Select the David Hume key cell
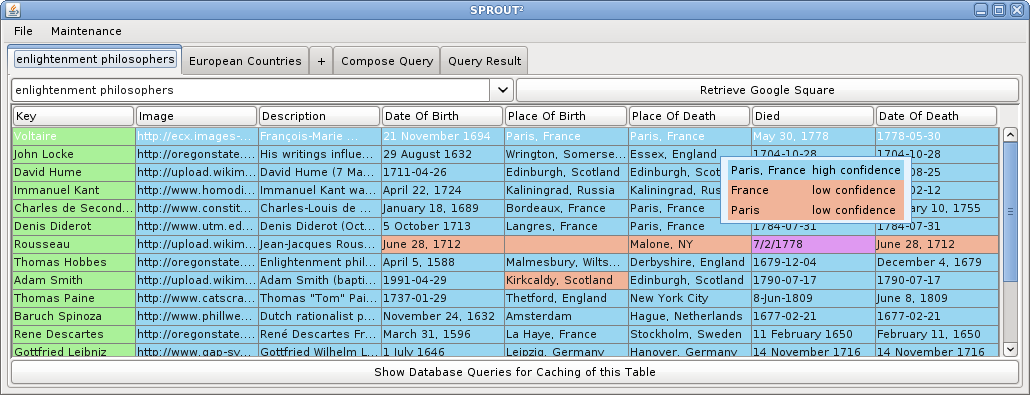 tap(74, 172)
